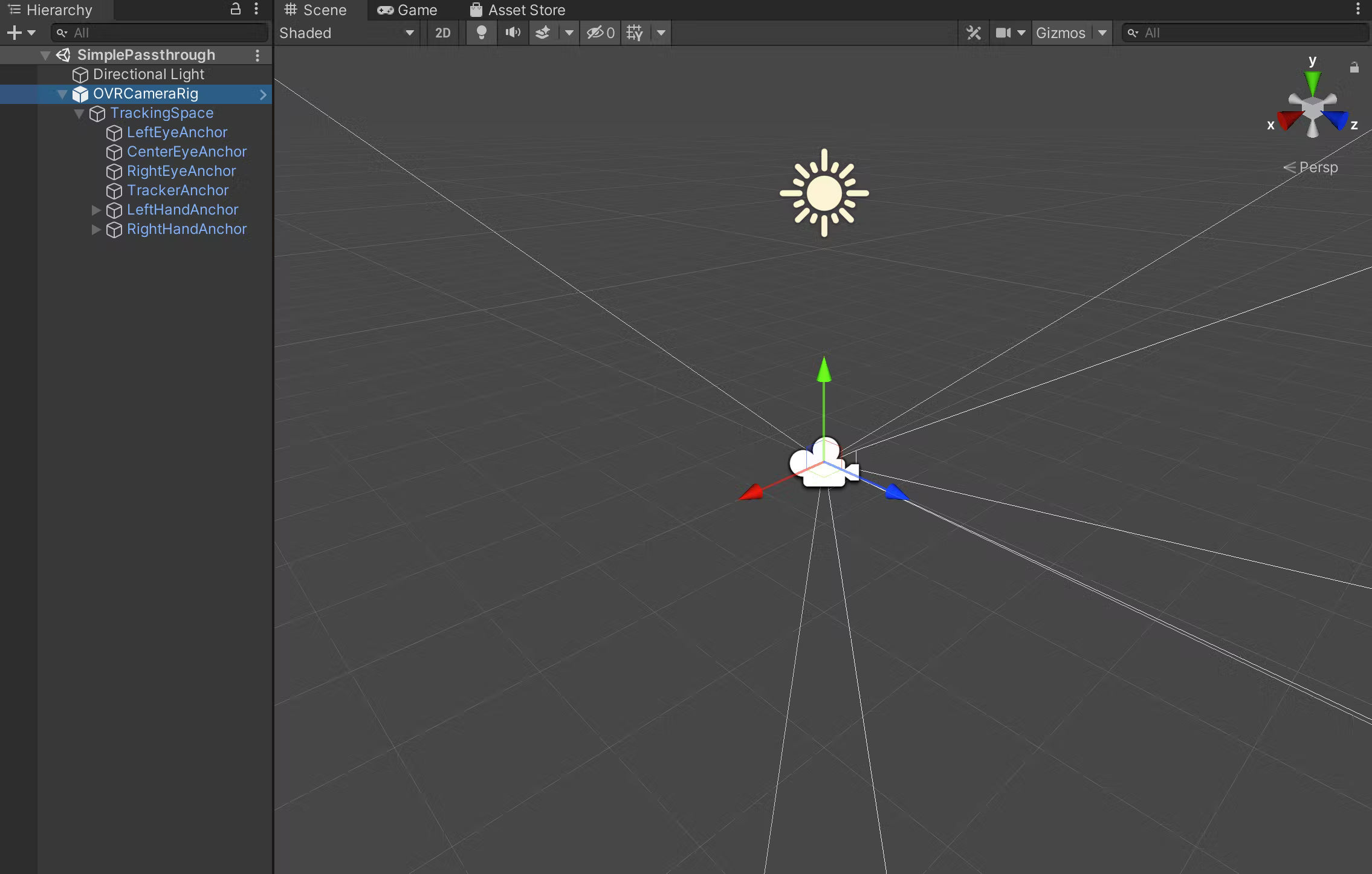Screen dimensions: 1372x874
Task: Click the scene view tools wrench icon
Action: coord(973,33)
